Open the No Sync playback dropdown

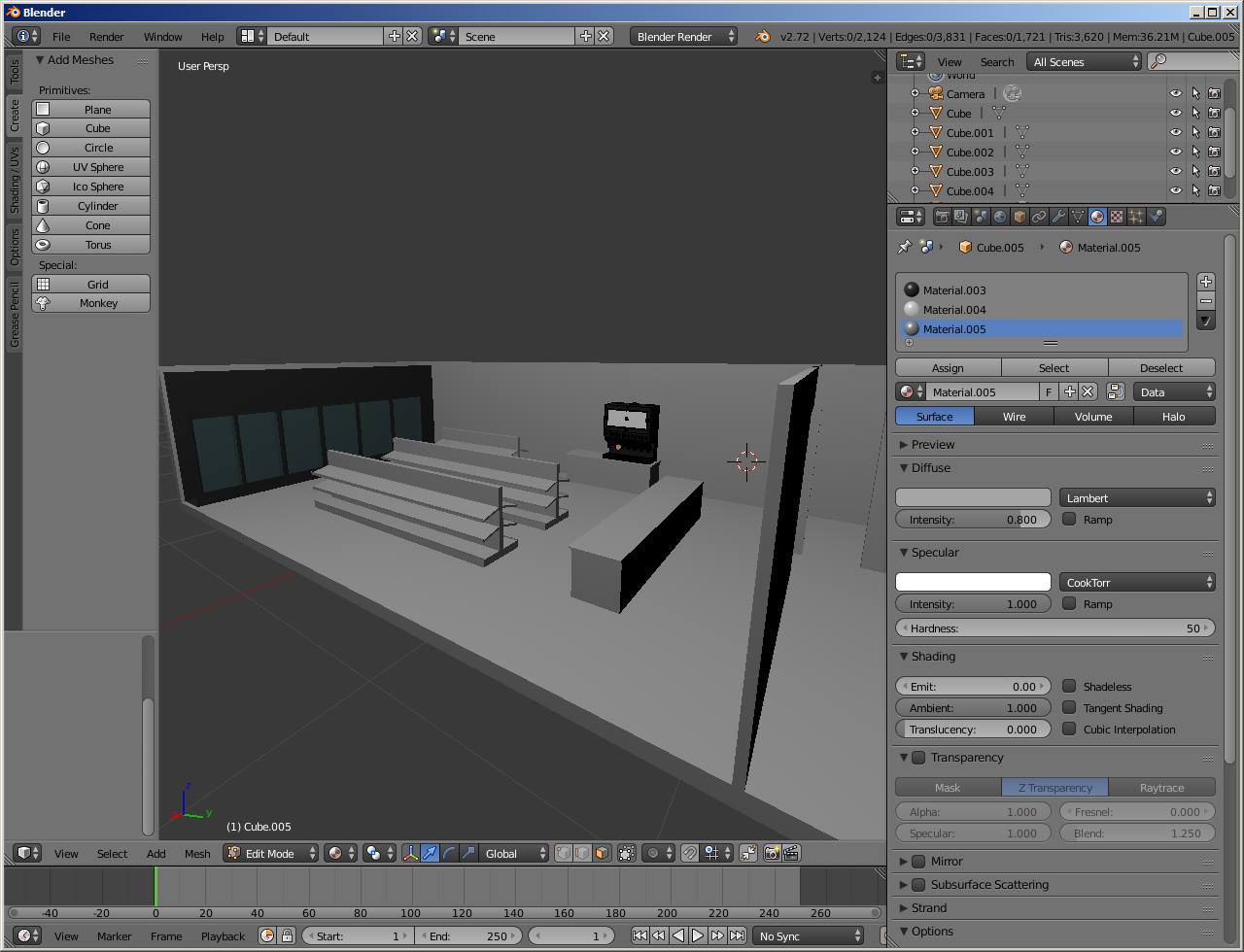pos(809,935)
